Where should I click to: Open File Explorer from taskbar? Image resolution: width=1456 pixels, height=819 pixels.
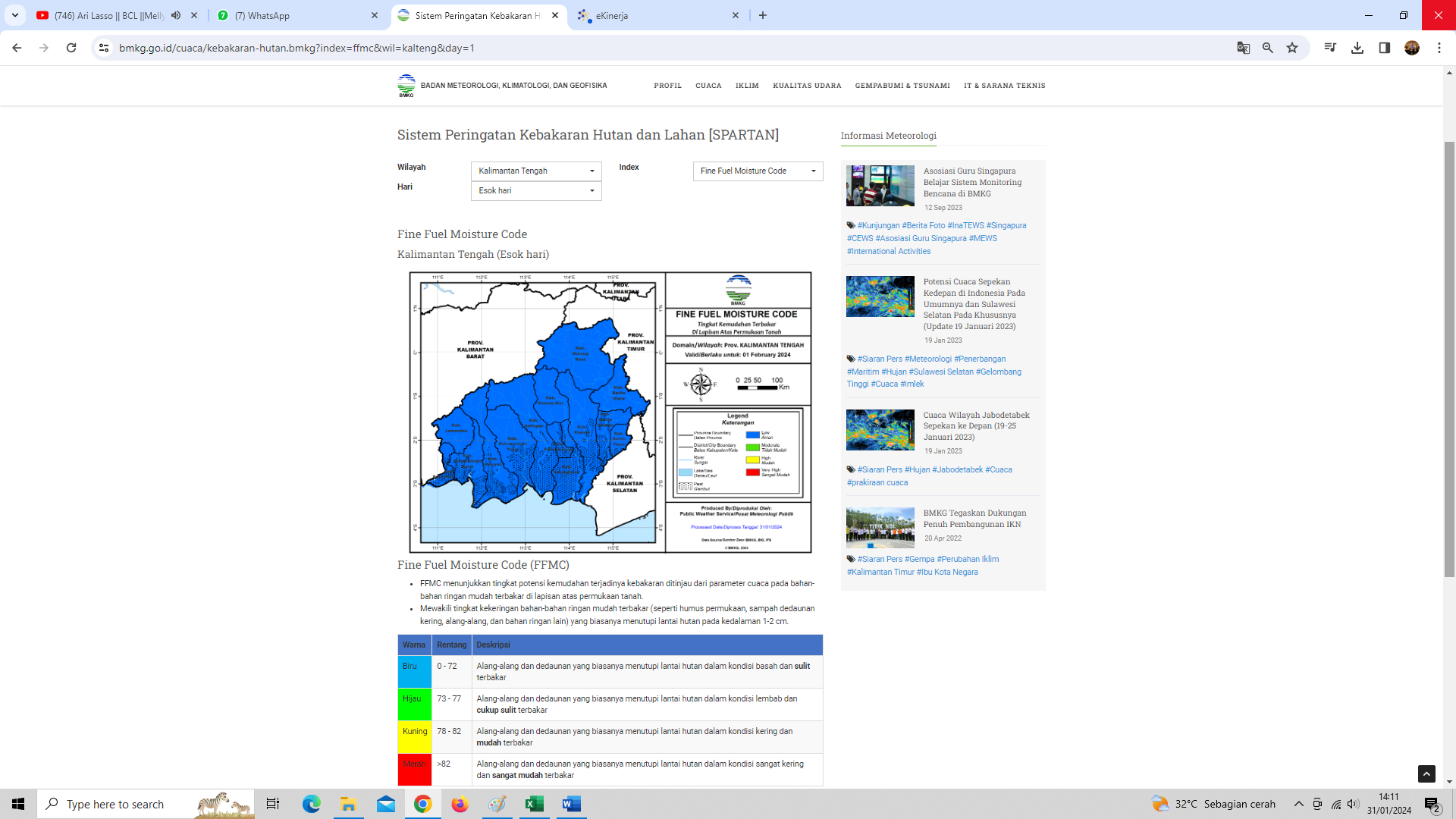pyautogui.click(x=348, y=804)
